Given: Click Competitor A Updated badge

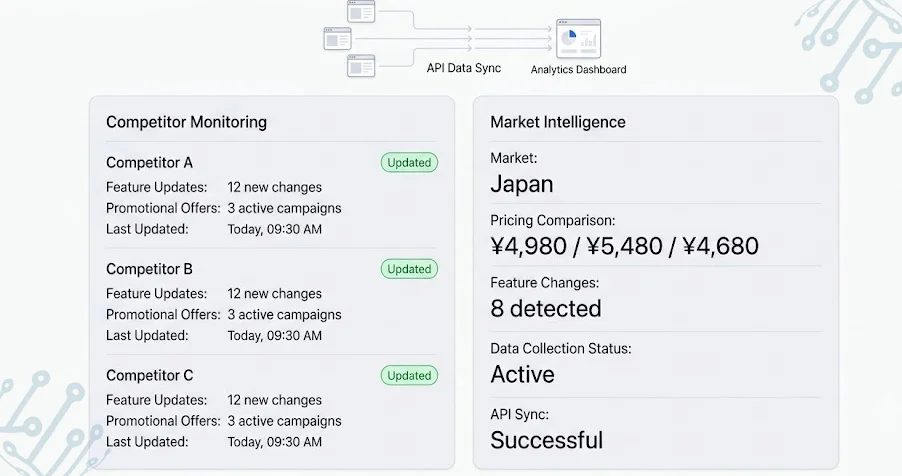Looking at the screenshot, I should [409, 162].
